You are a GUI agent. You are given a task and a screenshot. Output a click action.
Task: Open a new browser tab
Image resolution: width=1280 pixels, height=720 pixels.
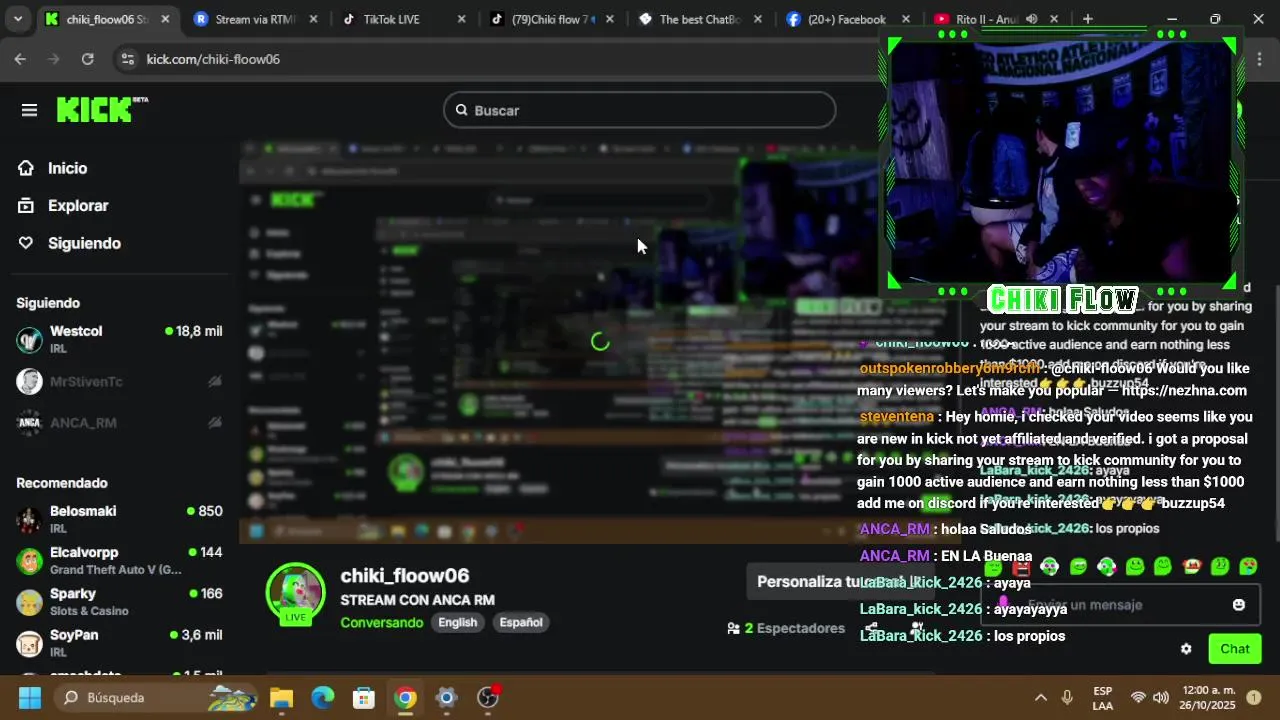tap(1088, 19)
